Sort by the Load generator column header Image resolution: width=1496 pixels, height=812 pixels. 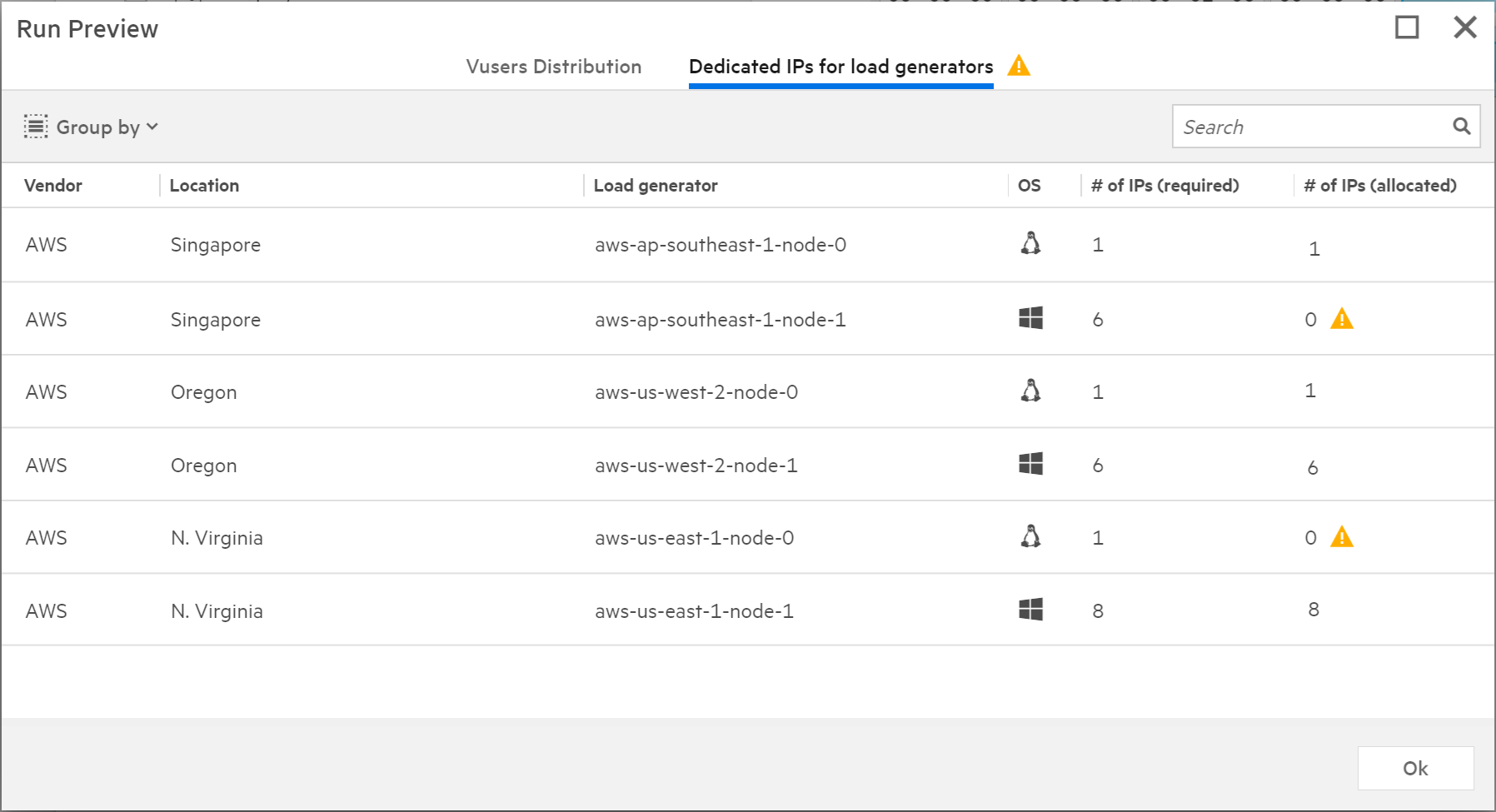pos(656,186)
